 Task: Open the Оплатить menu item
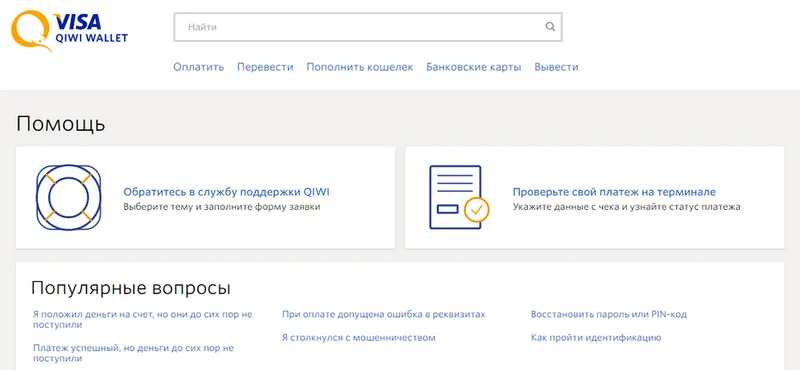(198, 67)
